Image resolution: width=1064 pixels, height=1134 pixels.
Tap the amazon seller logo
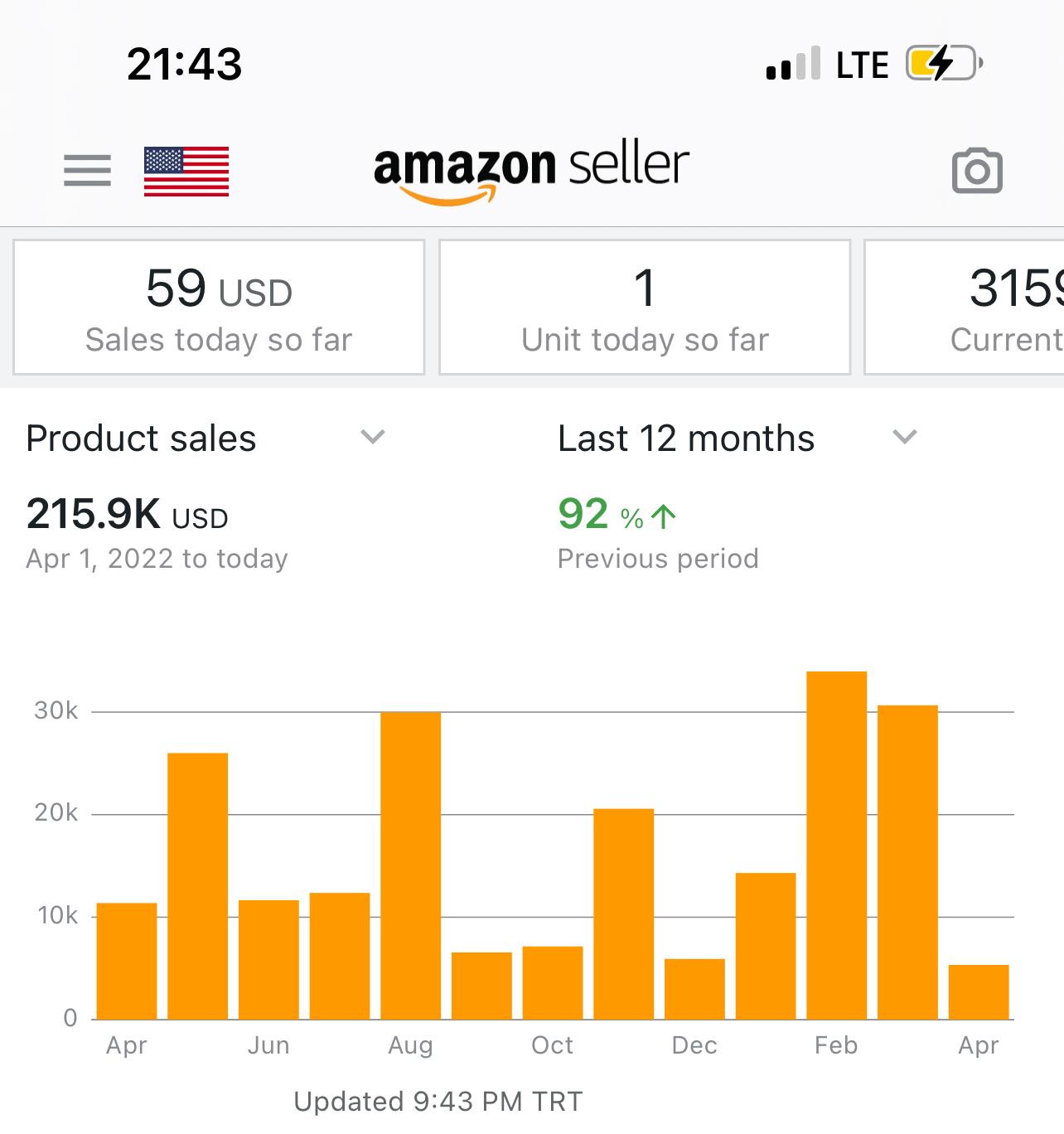(x=531, y=172)
